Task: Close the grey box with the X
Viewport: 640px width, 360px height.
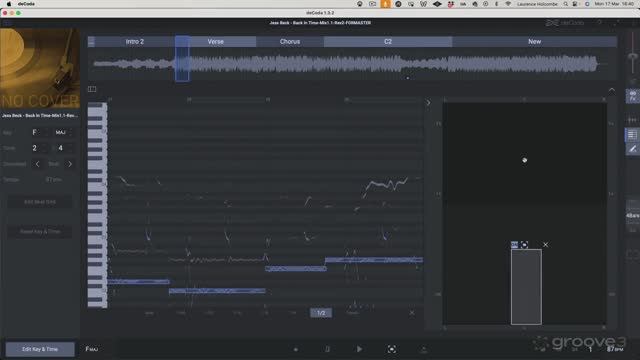Action: (x=546, y=244)
